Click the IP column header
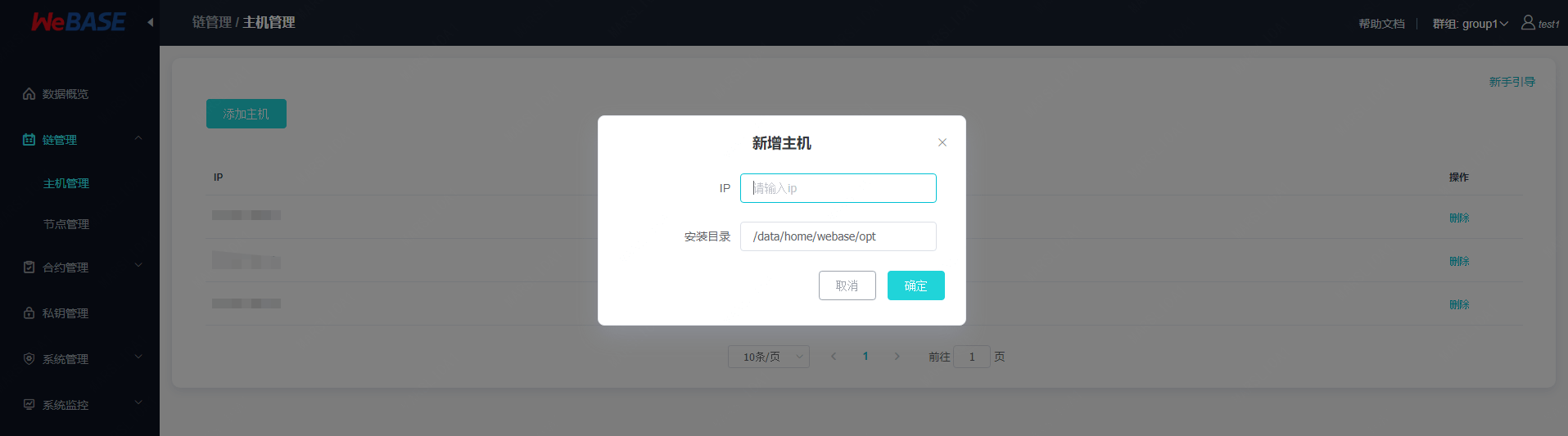1568x436 pixels. point(219,177)
